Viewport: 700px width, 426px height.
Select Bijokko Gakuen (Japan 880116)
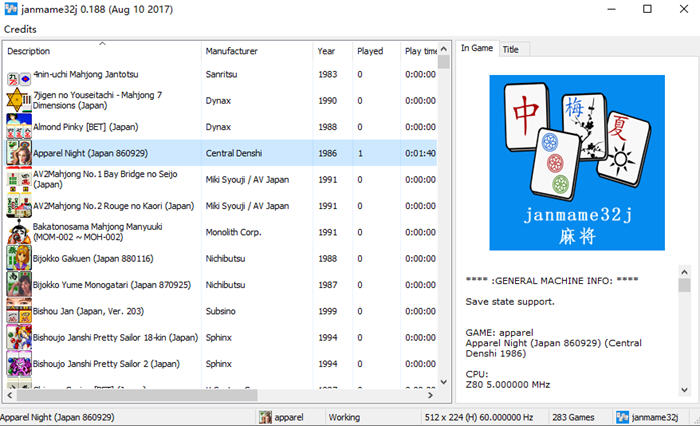tap(93, 259)
